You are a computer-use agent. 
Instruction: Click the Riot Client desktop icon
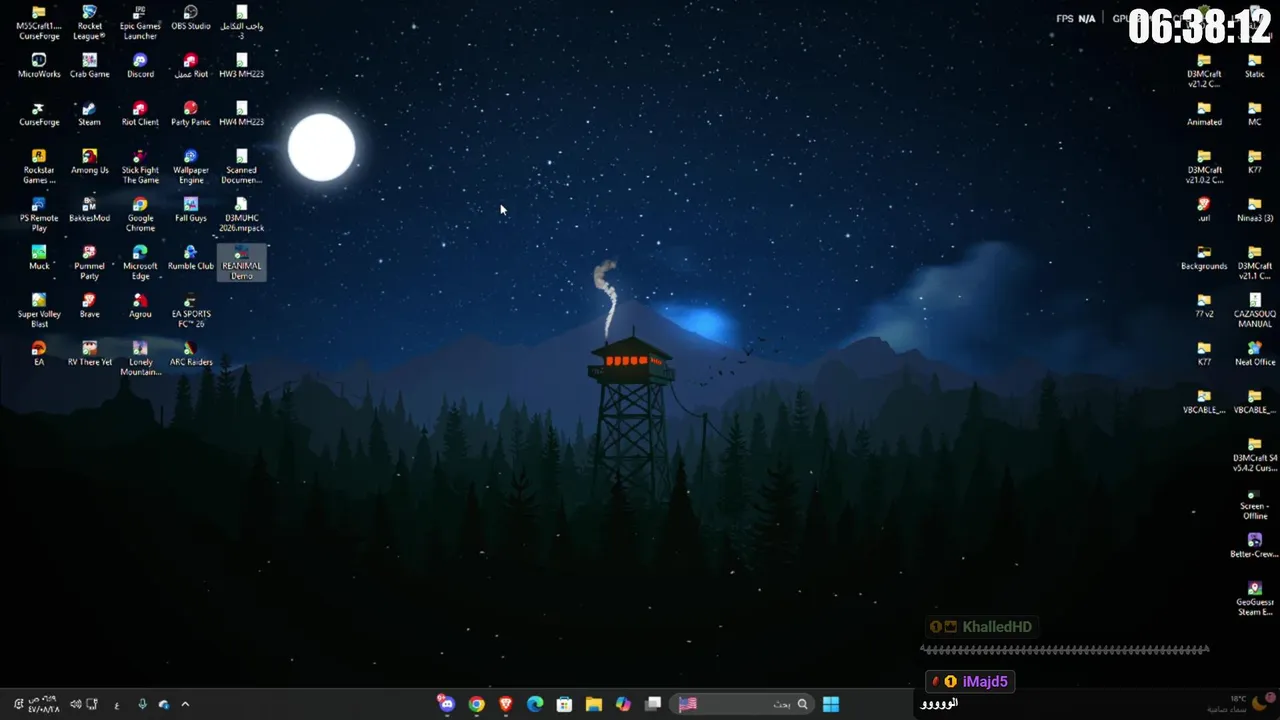(140, 114)
